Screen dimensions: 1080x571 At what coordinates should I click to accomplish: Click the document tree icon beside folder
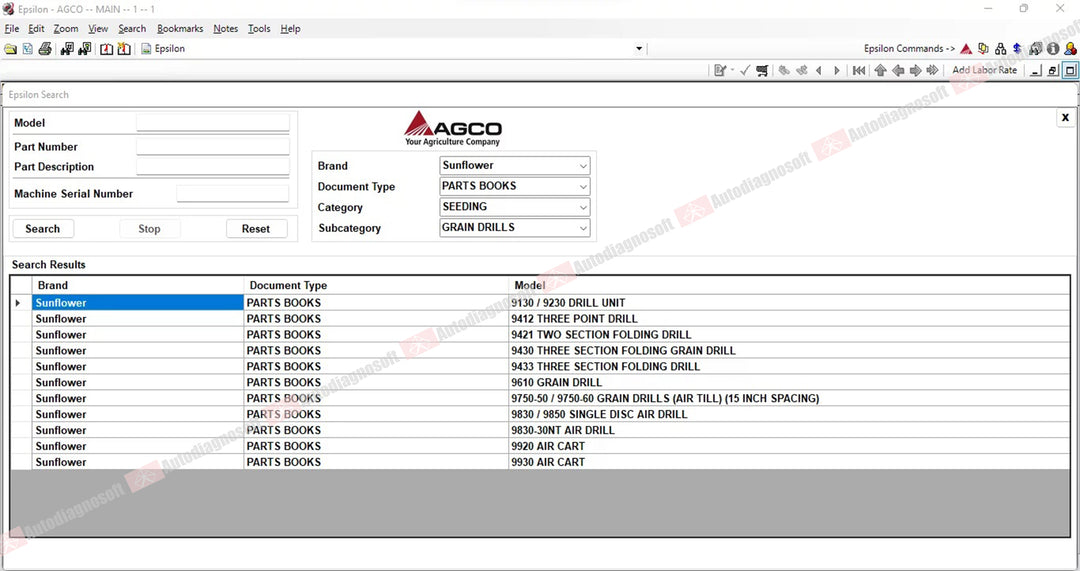28,49
